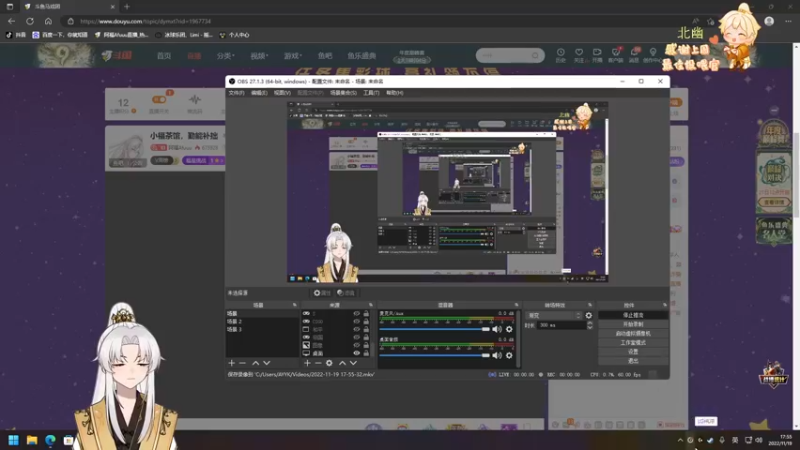The height and width of the screenshot is (450, 800).
Task: Pop out the audio mixer dock icon
Action: point(516,305)
